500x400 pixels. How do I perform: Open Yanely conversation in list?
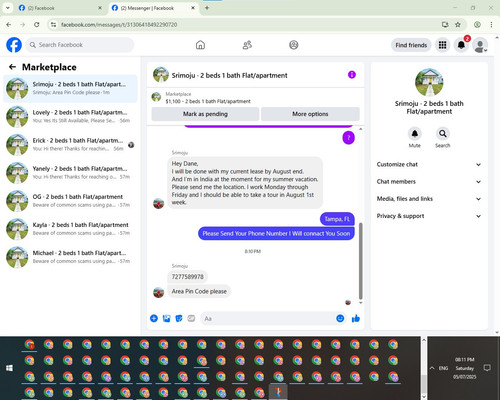pos(70,173)
